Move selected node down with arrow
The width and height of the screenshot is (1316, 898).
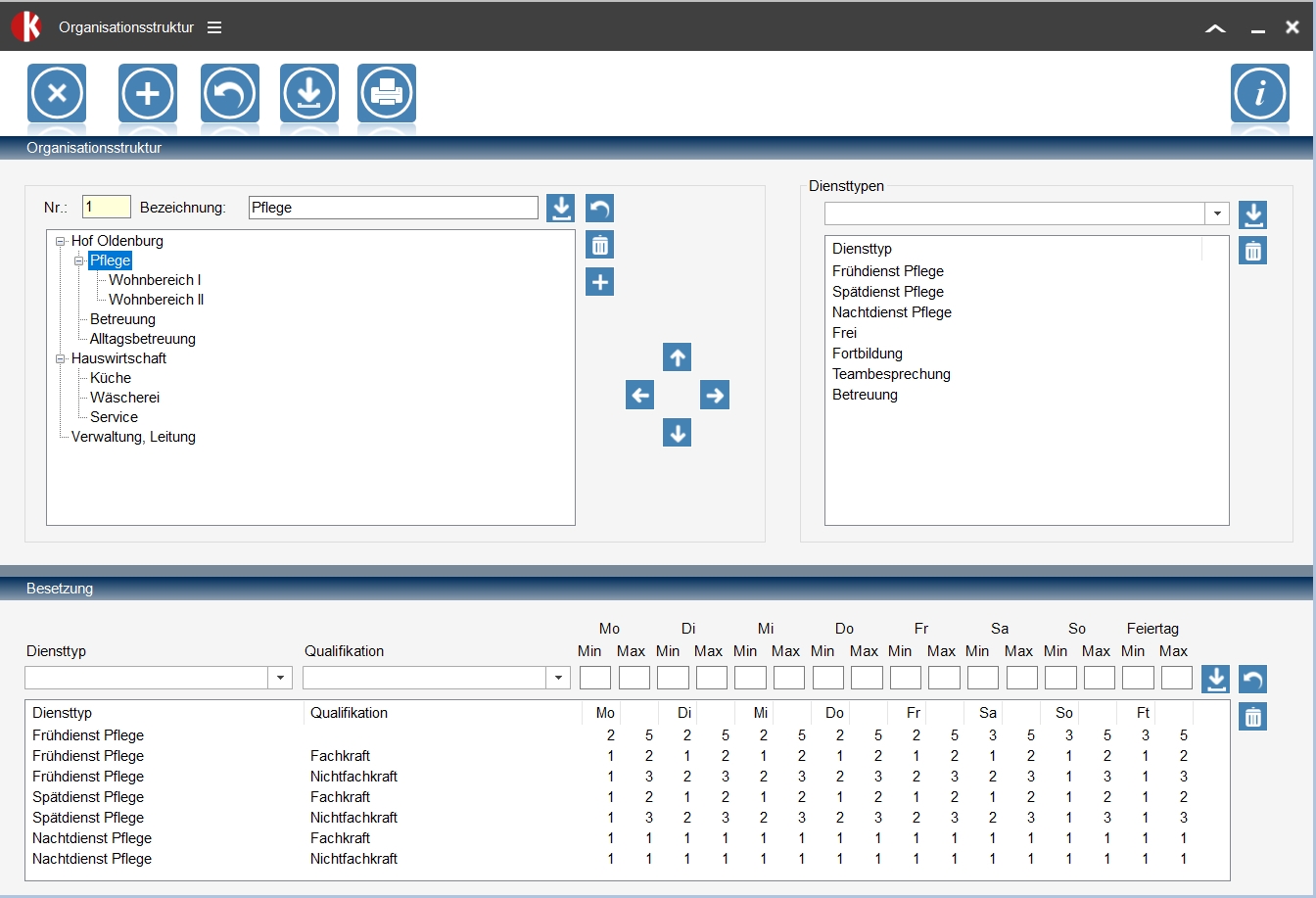tap(678, 432)
